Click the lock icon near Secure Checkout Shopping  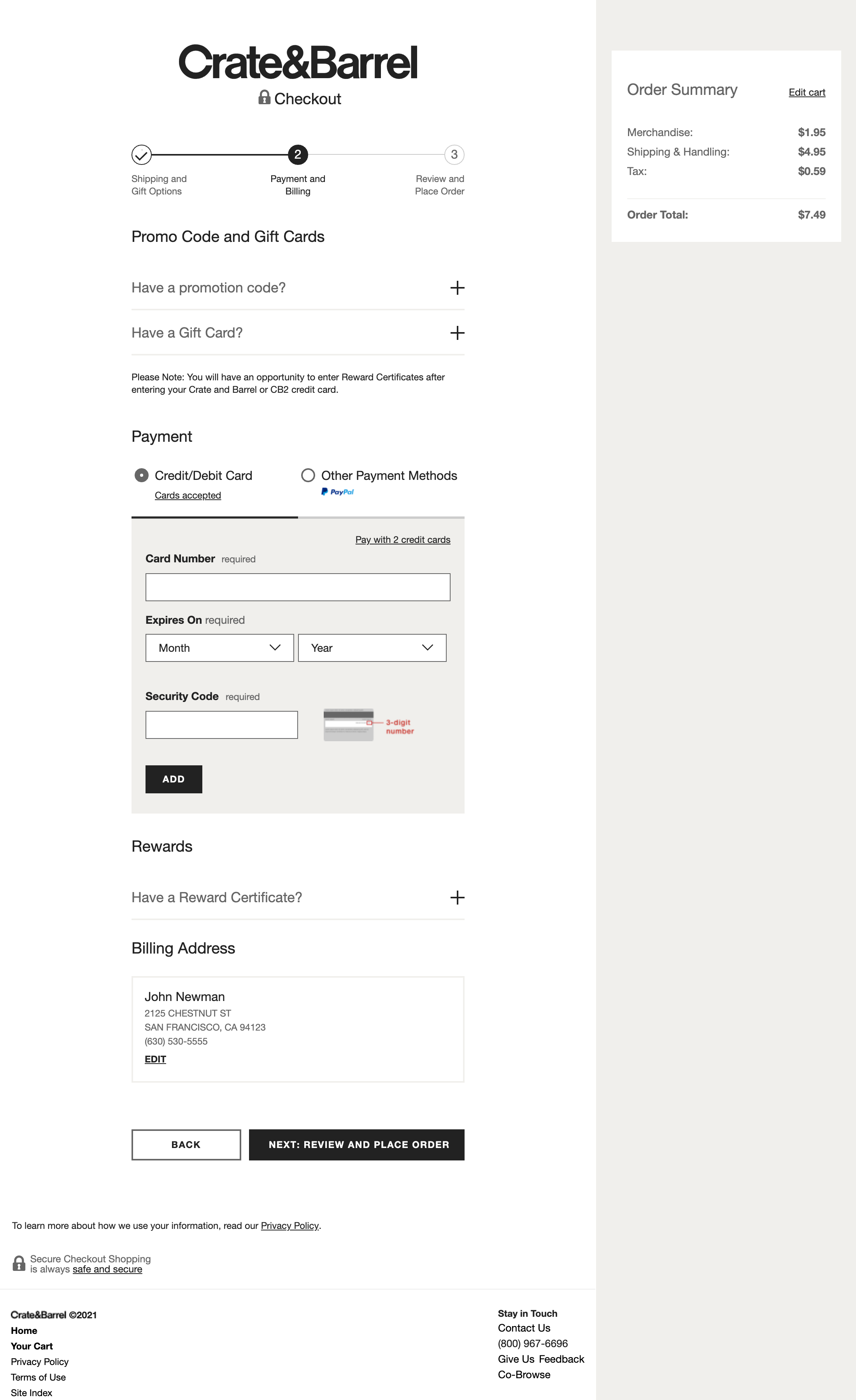click(x=19, y=1263)
